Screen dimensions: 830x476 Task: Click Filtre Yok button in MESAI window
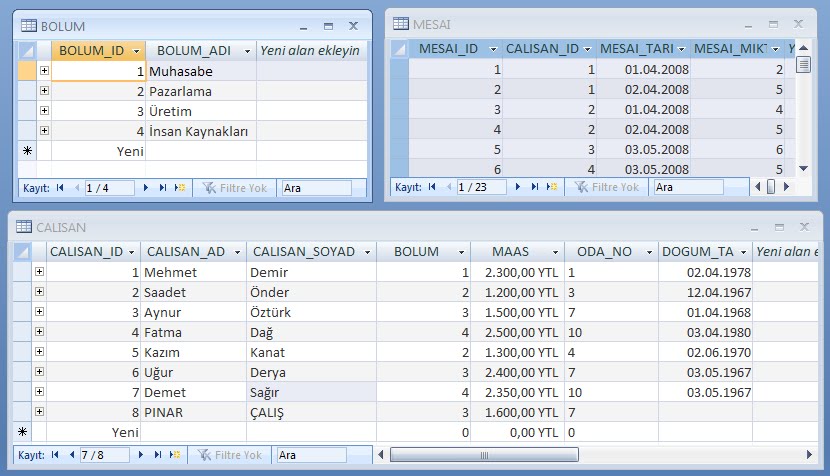[607, 187]
